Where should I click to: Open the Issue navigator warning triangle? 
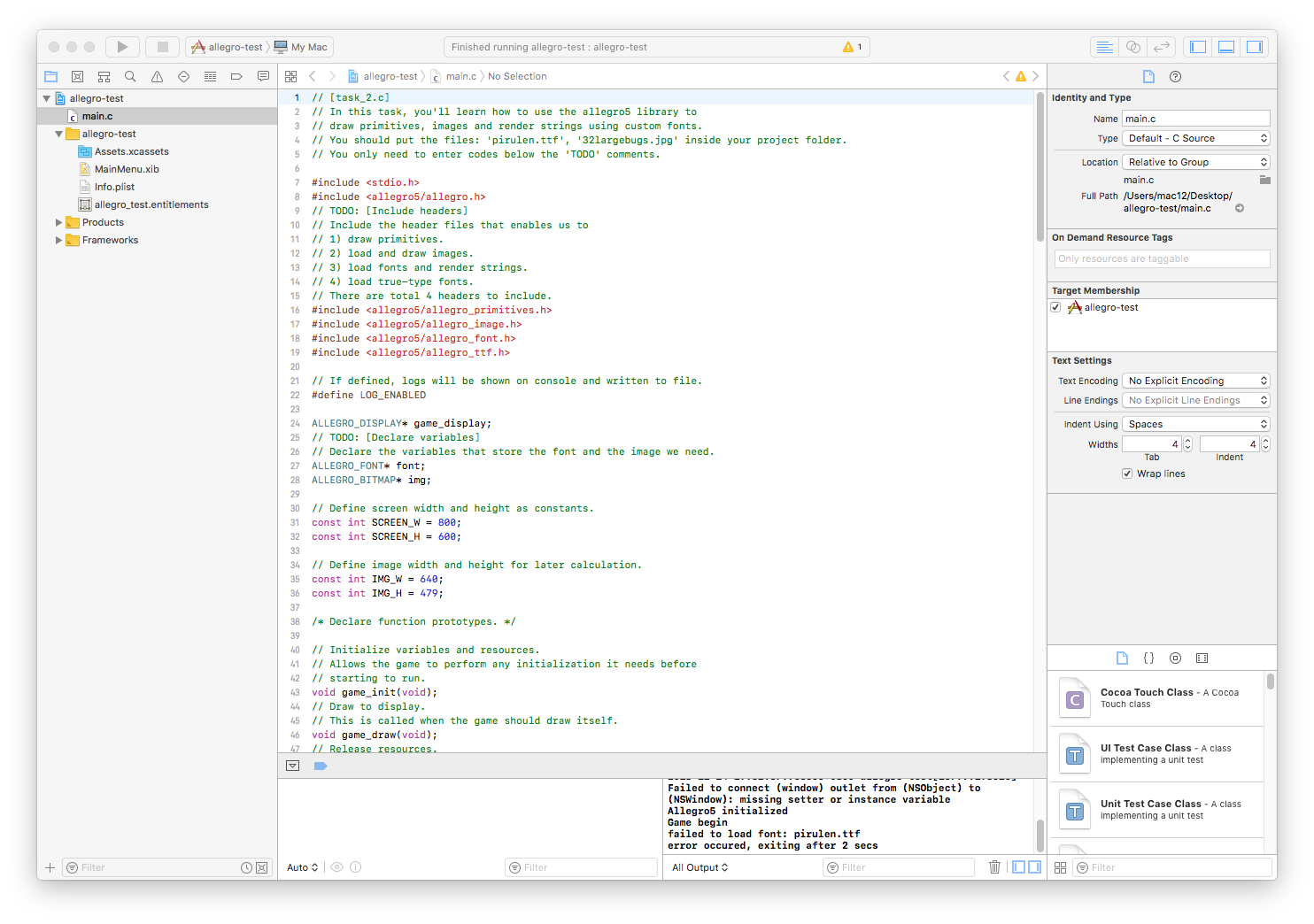157,76
